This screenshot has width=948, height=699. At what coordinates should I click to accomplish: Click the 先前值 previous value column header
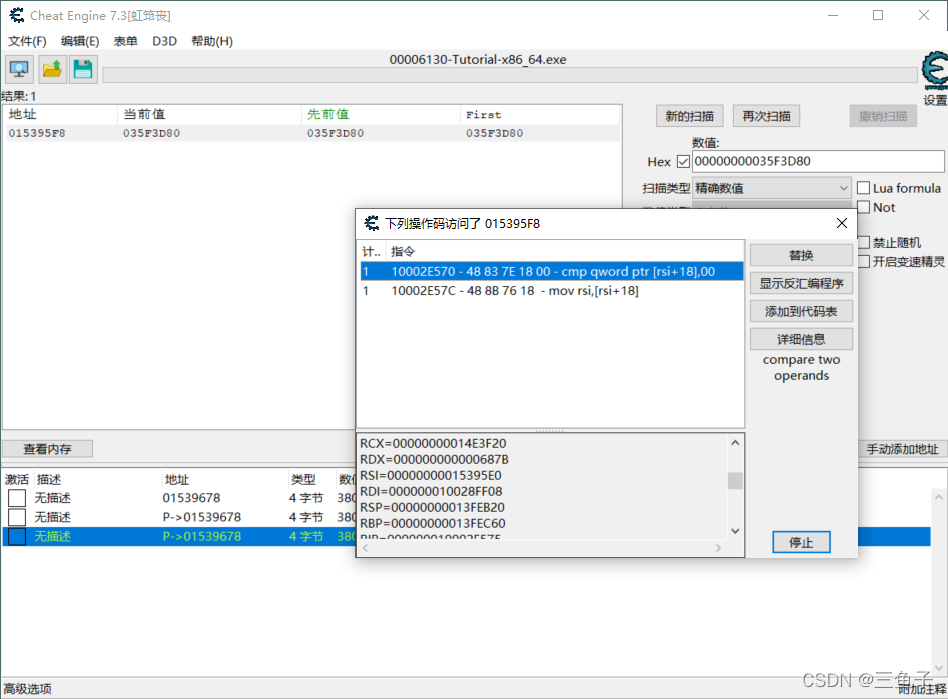click(381, 114)
